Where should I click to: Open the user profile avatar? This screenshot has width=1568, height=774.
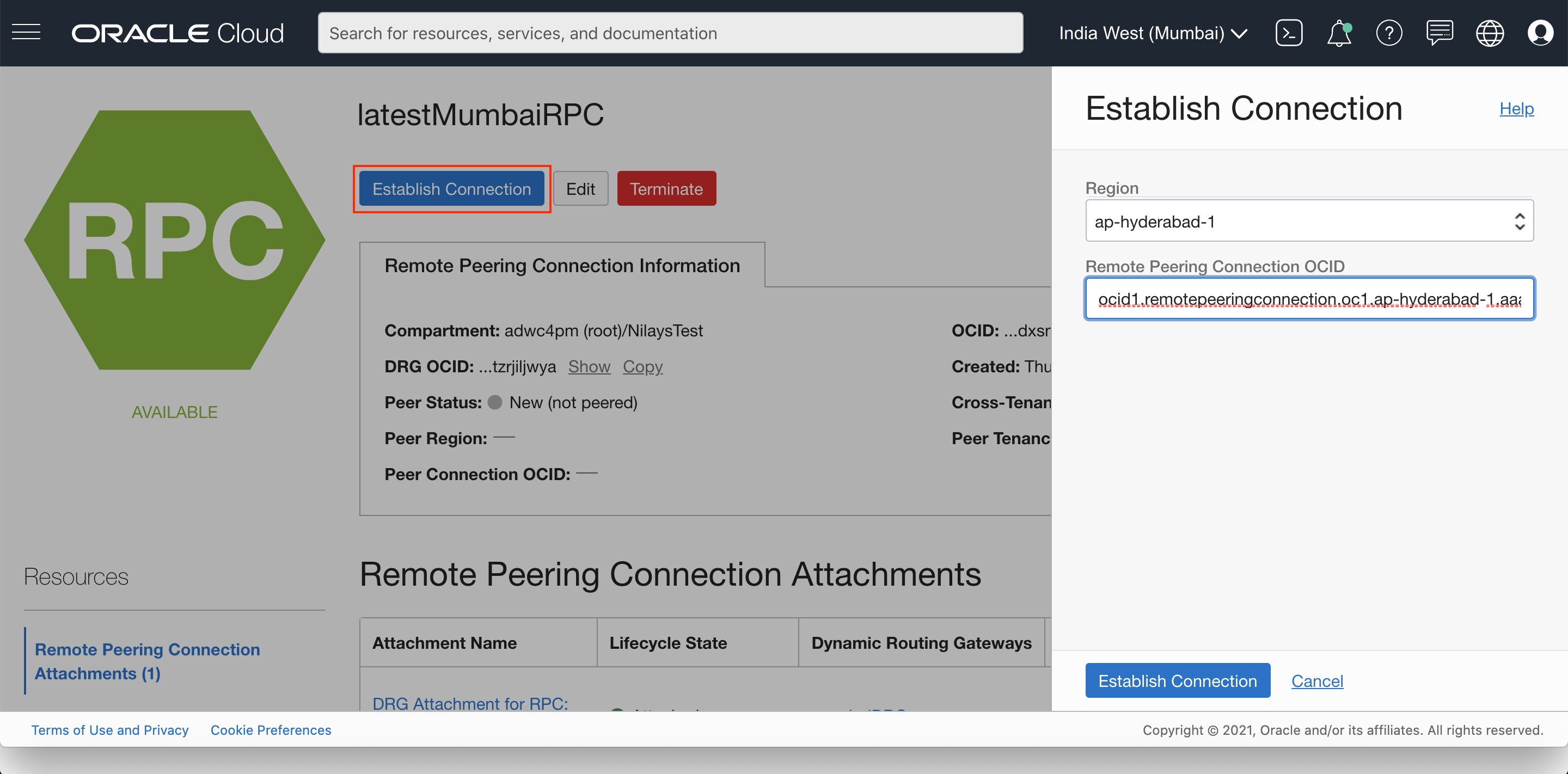[x=1540, y=33]
